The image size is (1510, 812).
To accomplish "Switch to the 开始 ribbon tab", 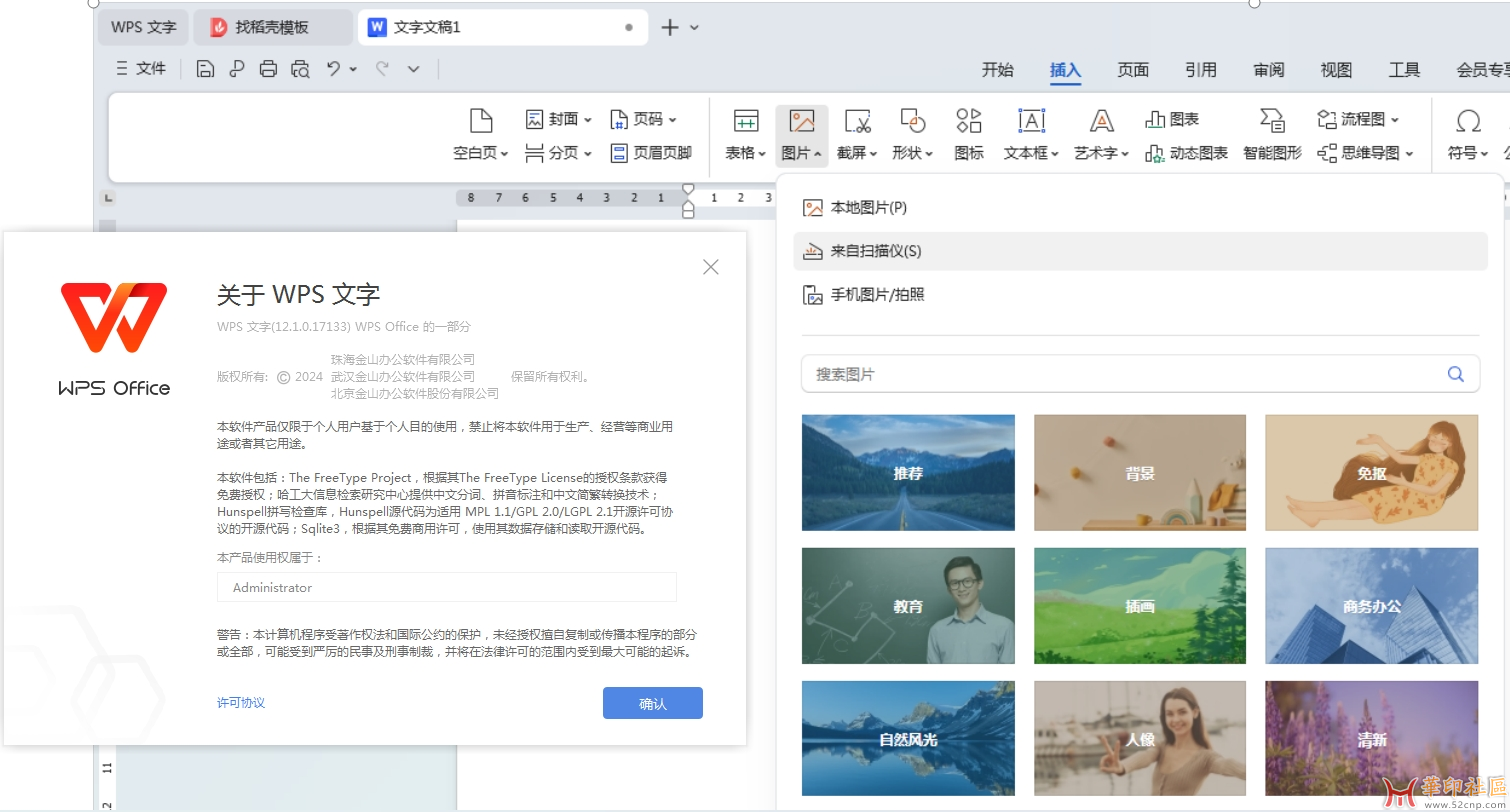I will [997, 70].
